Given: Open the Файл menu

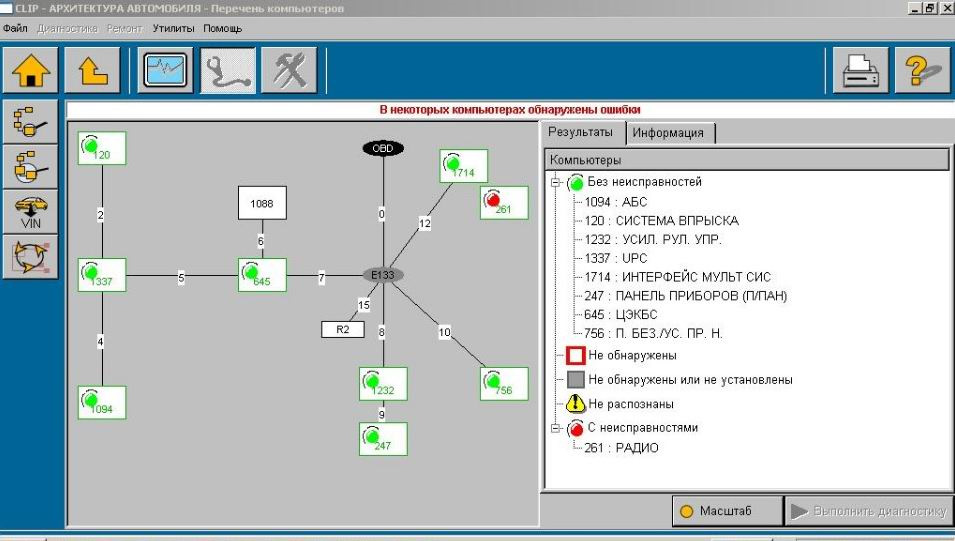Looking at the screenshot, I should (x=15, y=28).
